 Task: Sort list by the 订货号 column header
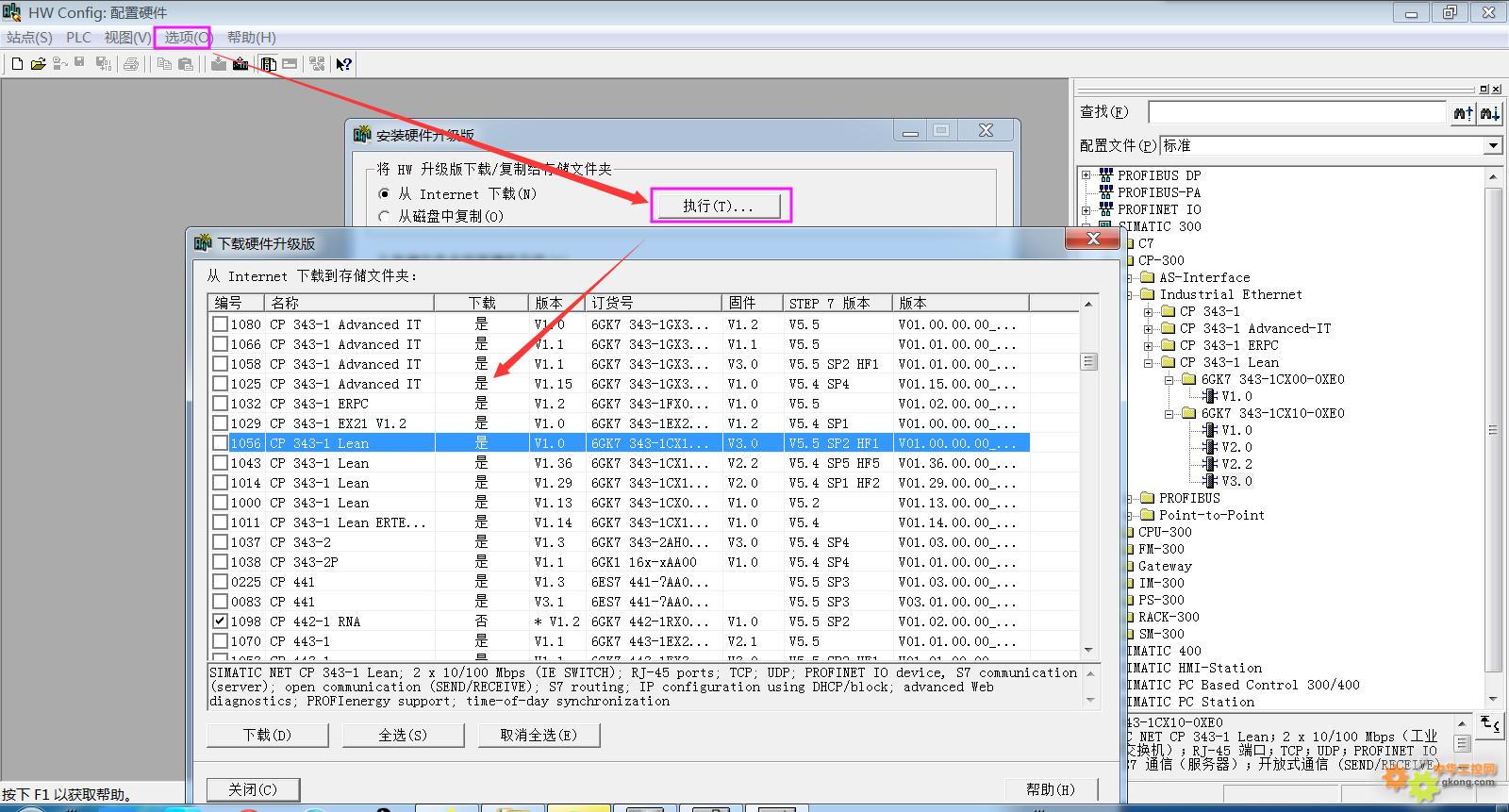654,303
